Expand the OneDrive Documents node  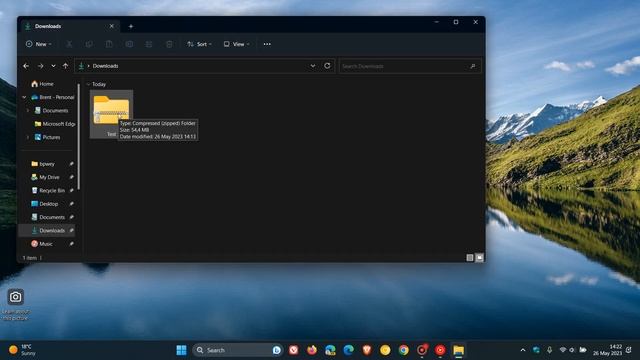point(28,111)
